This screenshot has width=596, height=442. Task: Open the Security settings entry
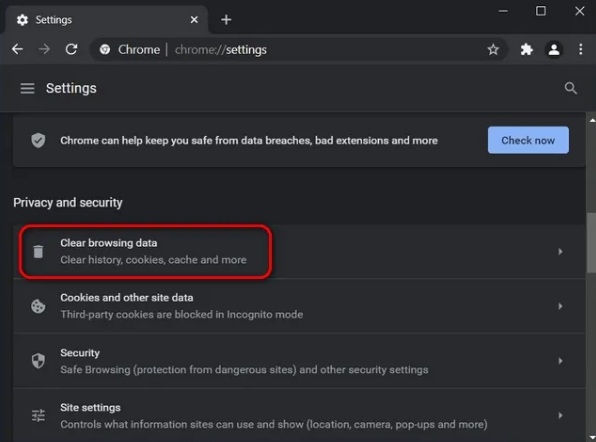point(299,361)
